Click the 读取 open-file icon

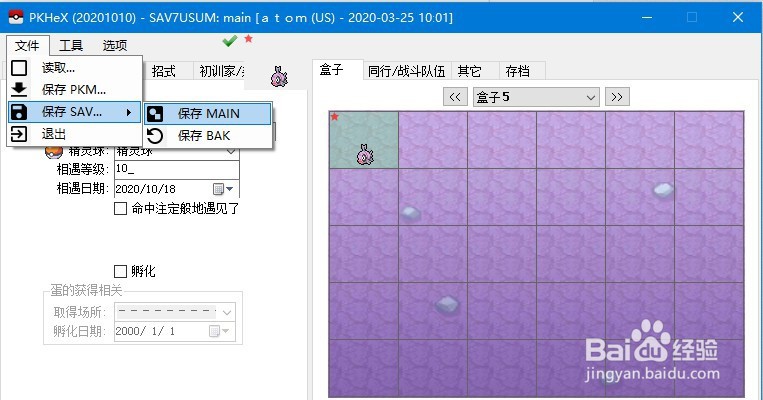point(19,68)
